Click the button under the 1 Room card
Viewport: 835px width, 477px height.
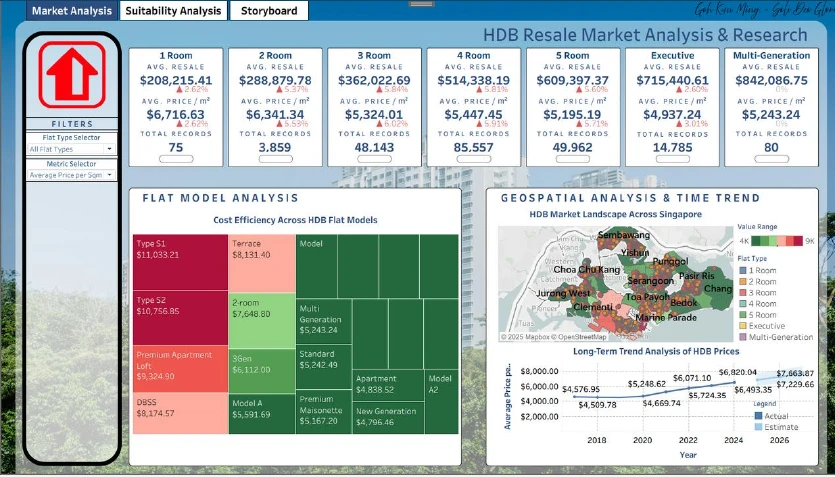pyautogui.click(x=176, y=159)
